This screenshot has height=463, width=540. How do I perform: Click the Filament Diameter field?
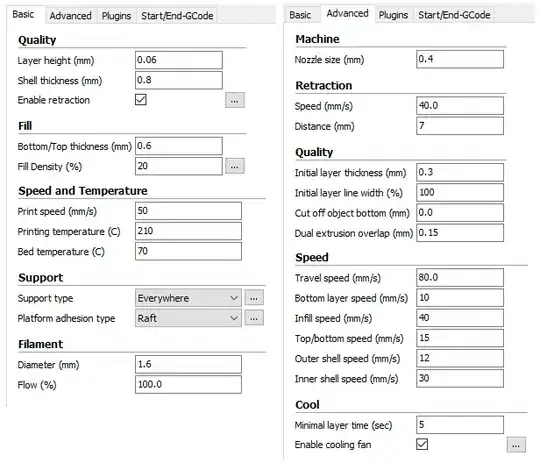[x=188, y=364]
